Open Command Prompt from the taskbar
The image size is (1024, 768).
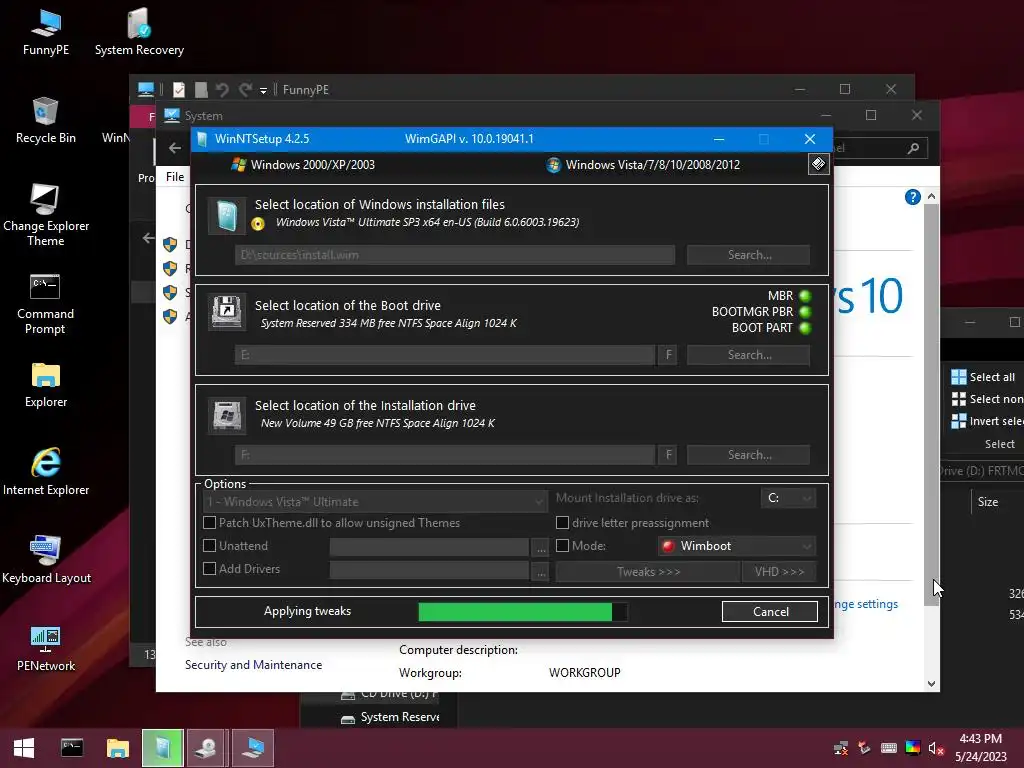(72, 748)
